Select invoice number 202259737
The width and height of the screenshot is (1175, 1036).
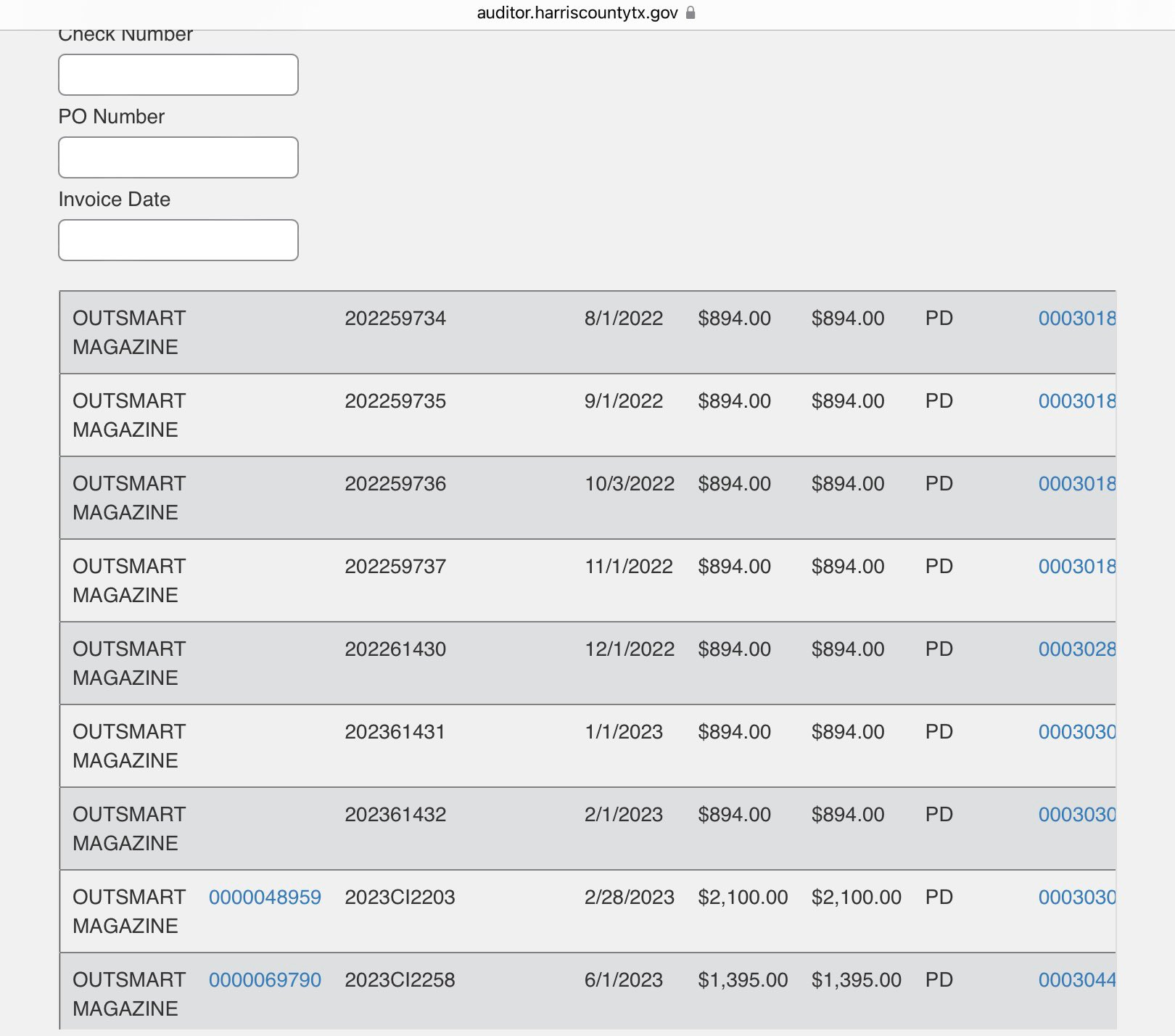coord(395,567)
